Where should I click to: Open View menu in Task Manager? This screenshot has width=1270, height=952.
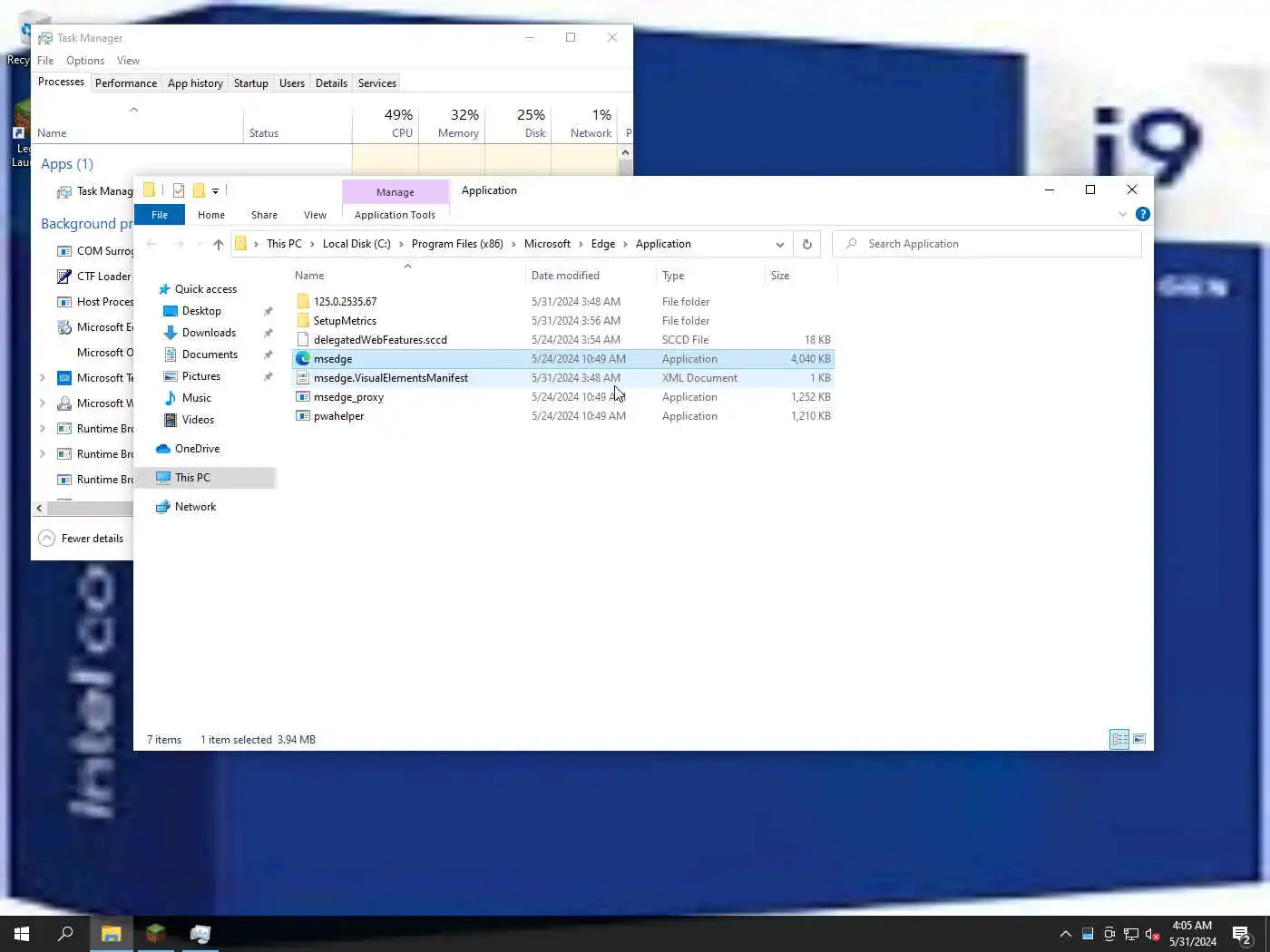128,61
